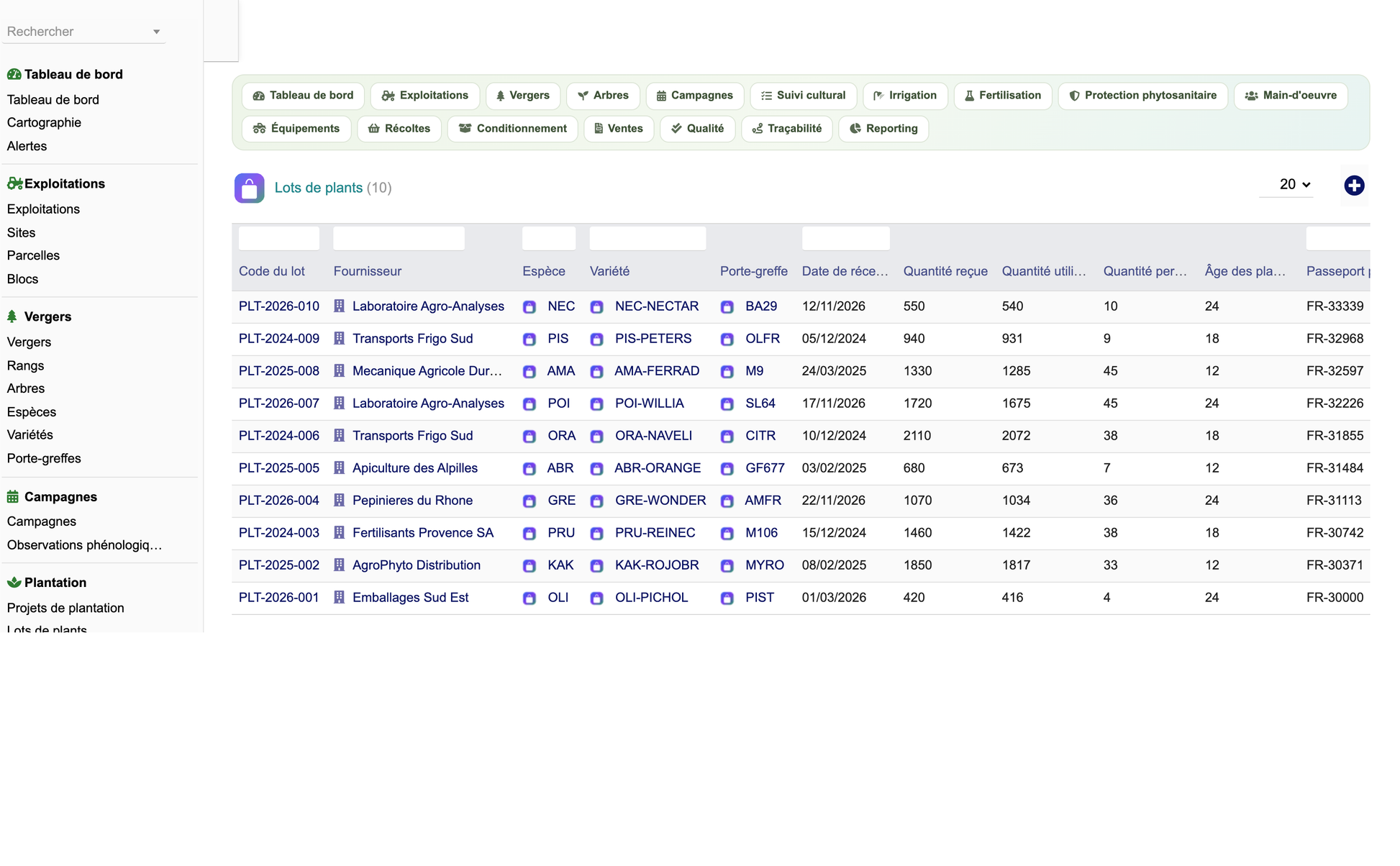Open Cartographie in the sidebar
Viewport: 1400px width, 866px height.
pyautogui.click(x=44, y=123)
